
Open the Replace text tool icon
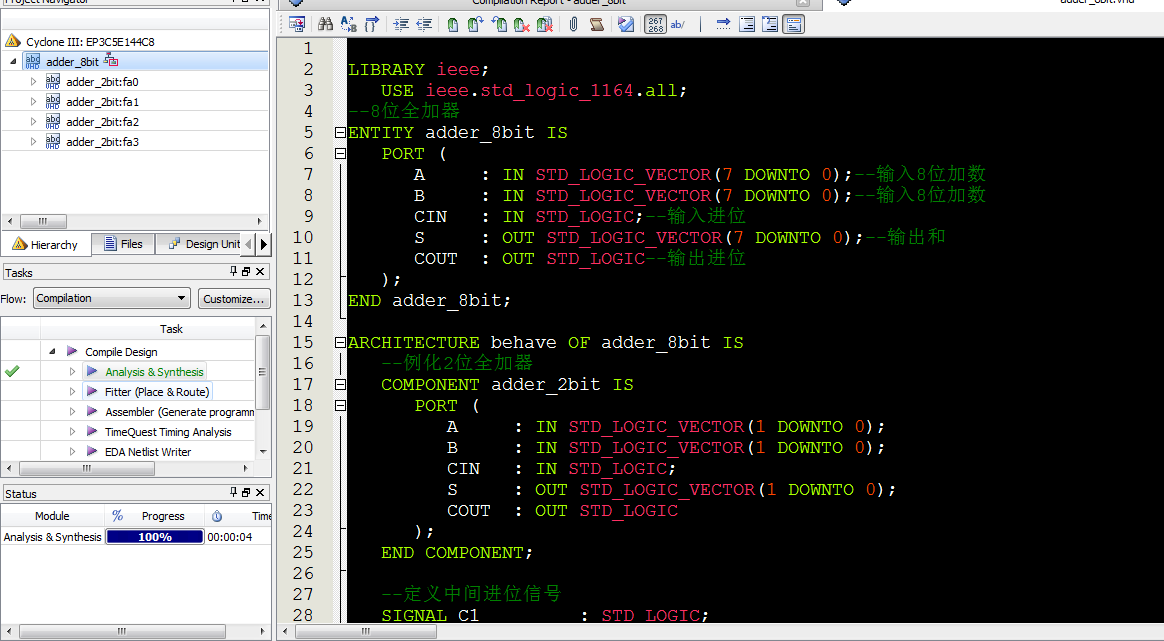[348, 25]
